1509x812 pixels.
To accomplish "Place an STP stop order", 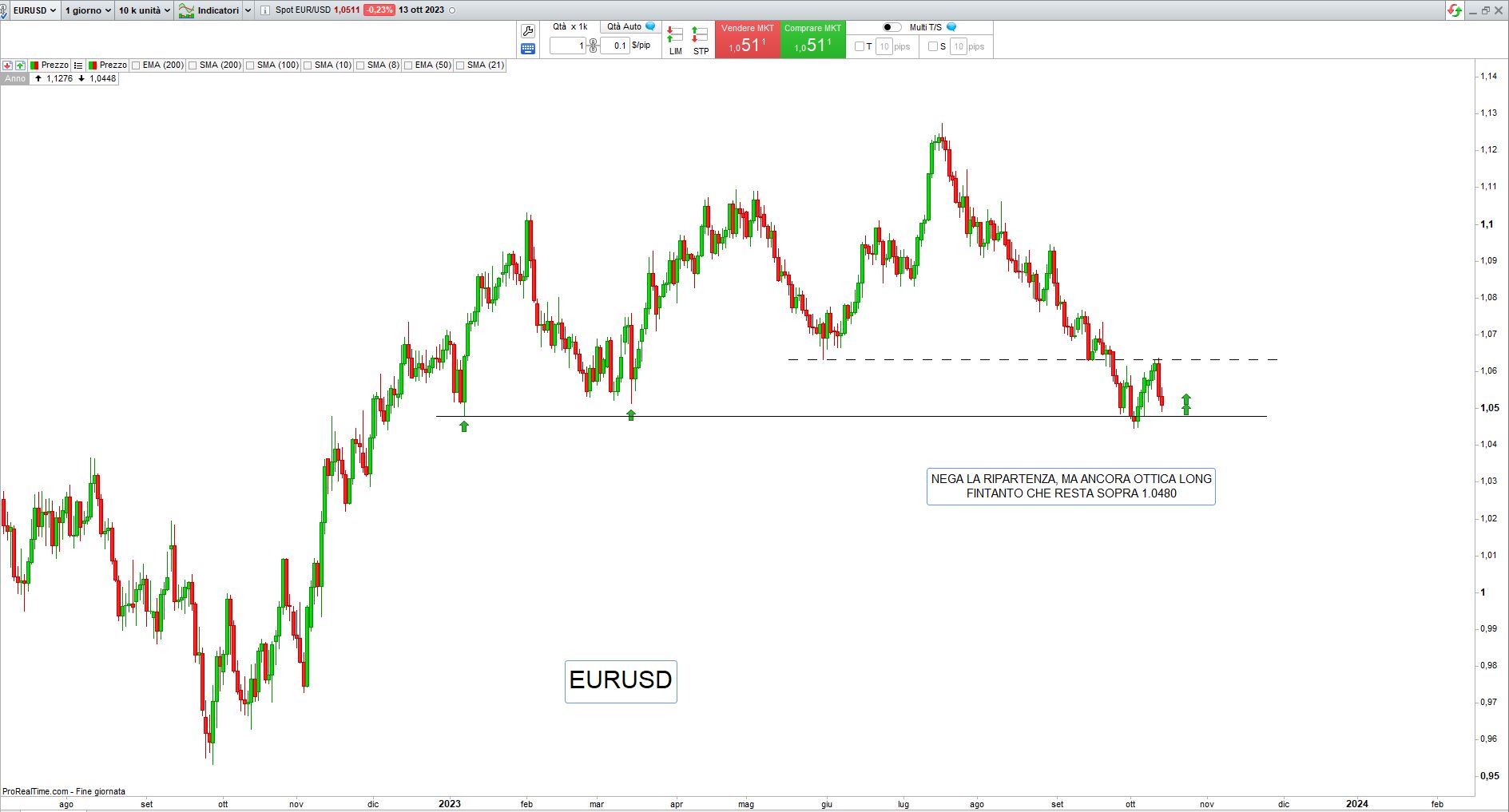I will point(701,41).
